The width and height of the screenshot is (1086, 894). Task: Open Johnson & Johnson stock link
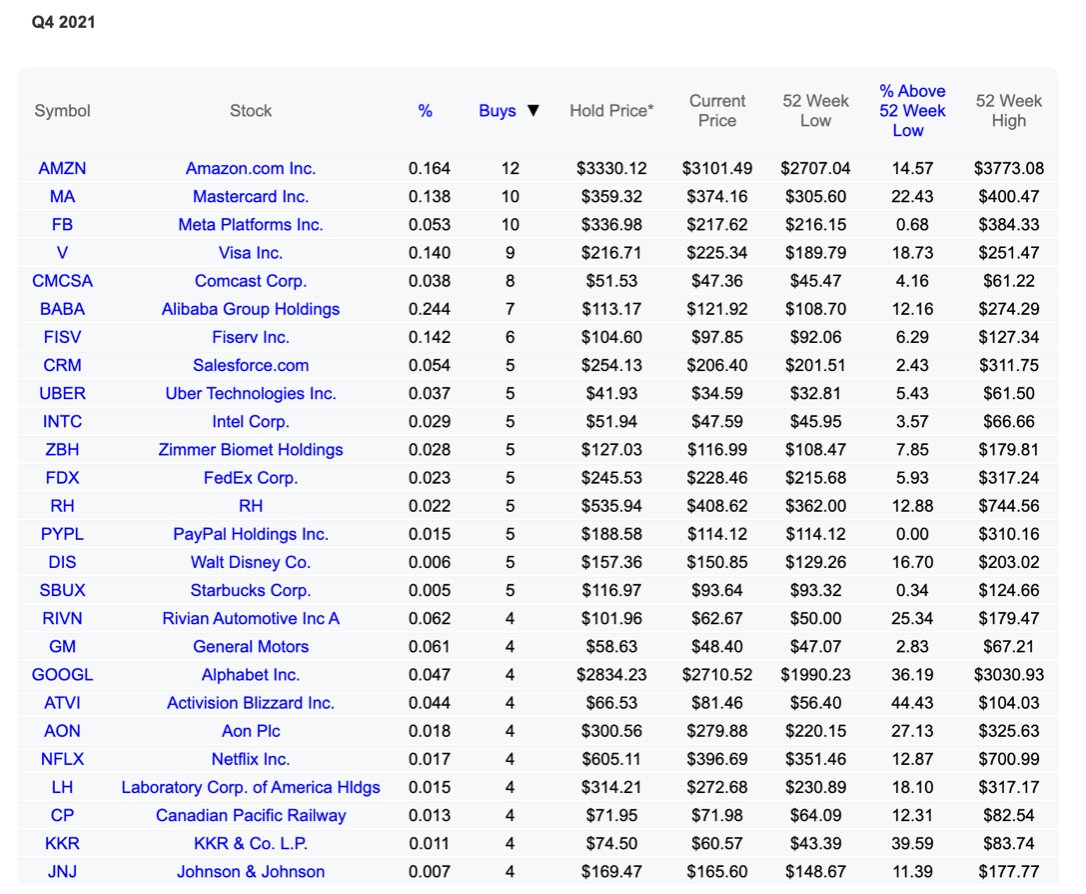point(251,872)
